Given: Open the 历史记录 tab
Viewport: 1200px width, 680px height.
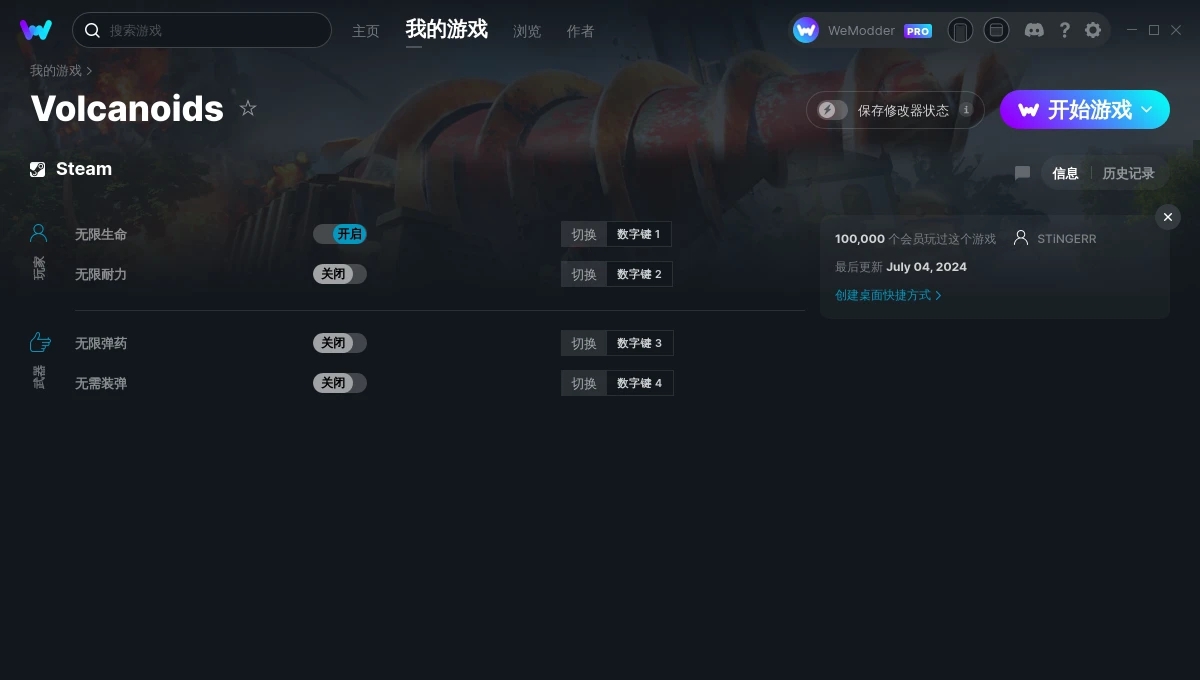Looking at the screenshot, I should 1128,173.
